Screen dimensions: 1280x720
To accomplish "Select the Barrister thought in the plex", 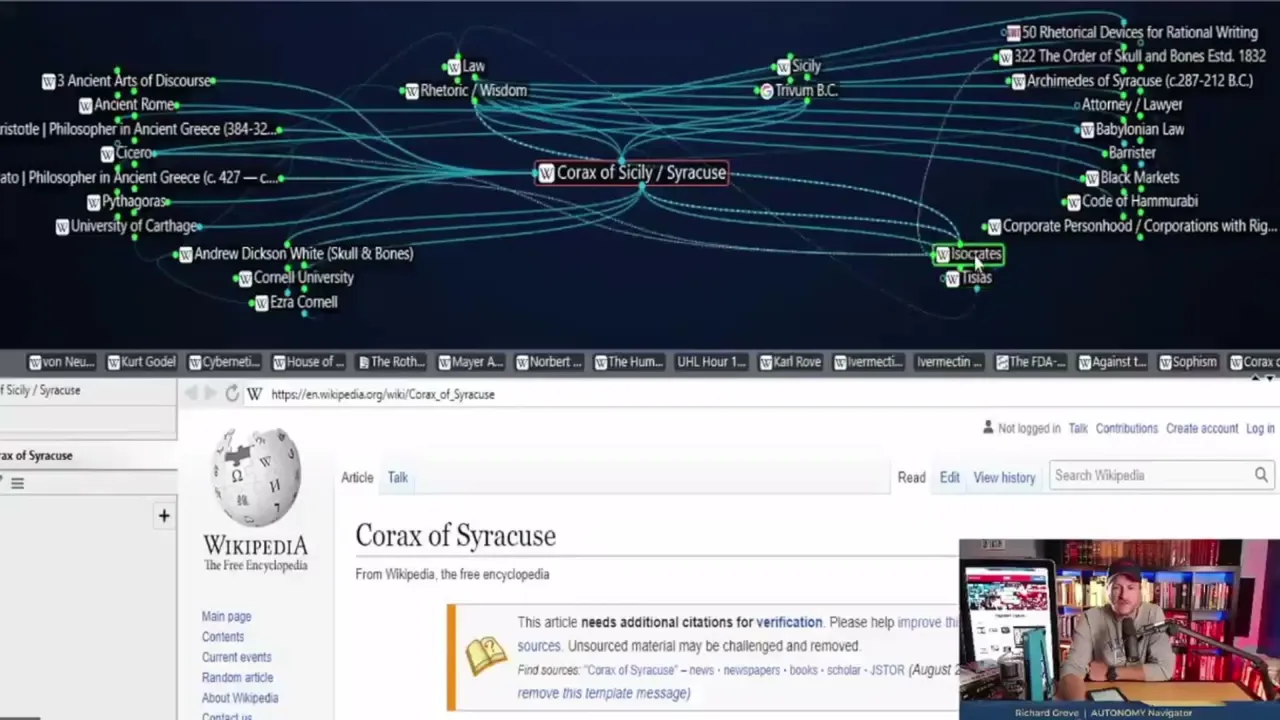I will tap(1132, 153).
